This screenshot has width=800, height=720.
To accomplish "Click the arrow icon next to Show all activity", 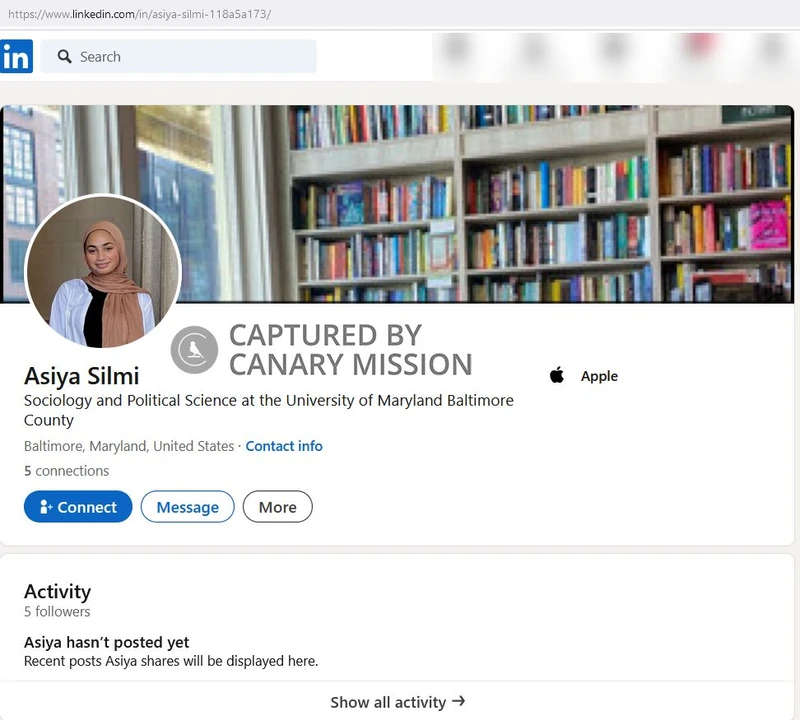I will (457, 702).
